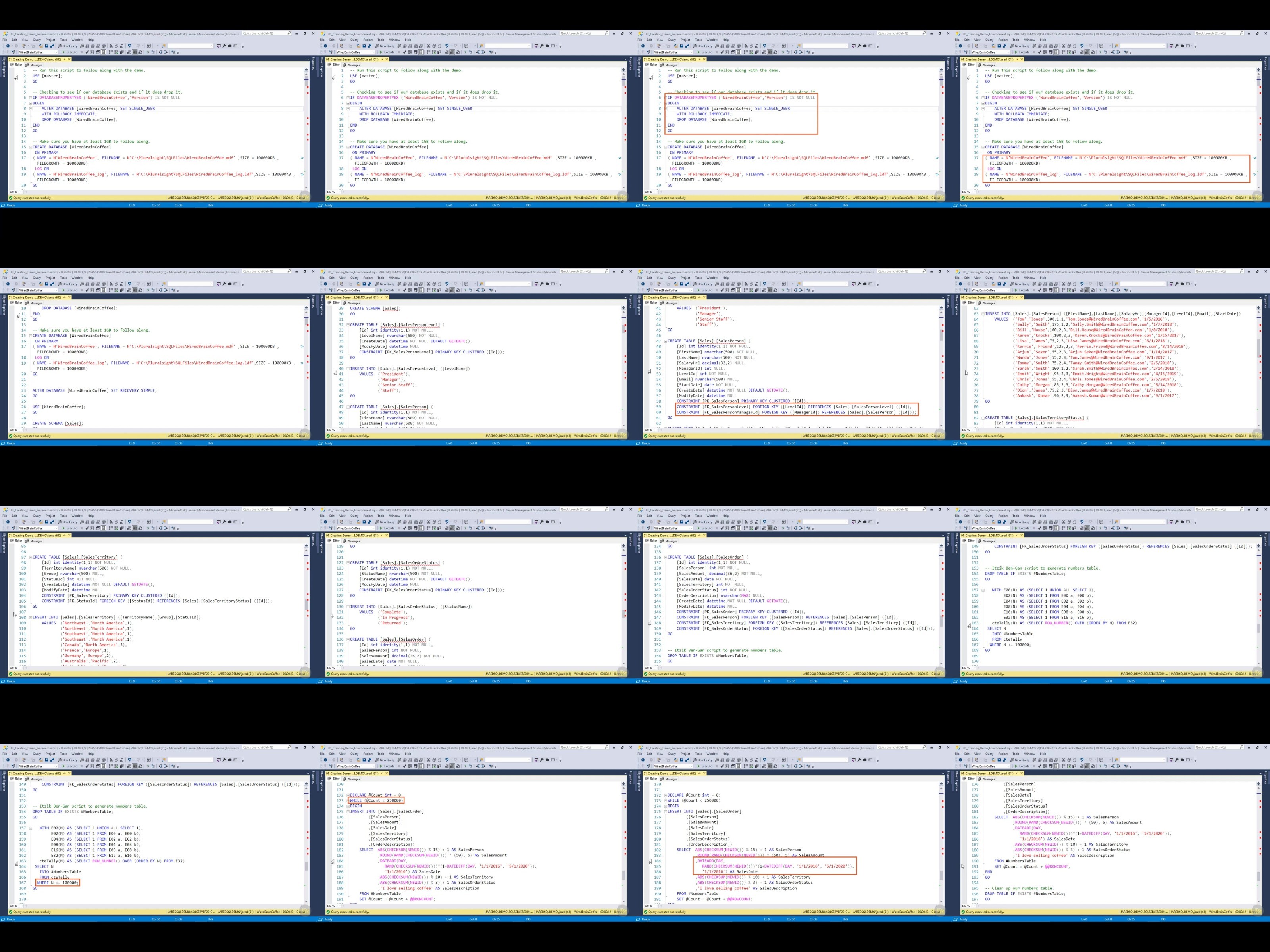Switch to Messages tab in Tom Jones values frame
Screen dimensions: 1270x952
[x=986, y=303]
